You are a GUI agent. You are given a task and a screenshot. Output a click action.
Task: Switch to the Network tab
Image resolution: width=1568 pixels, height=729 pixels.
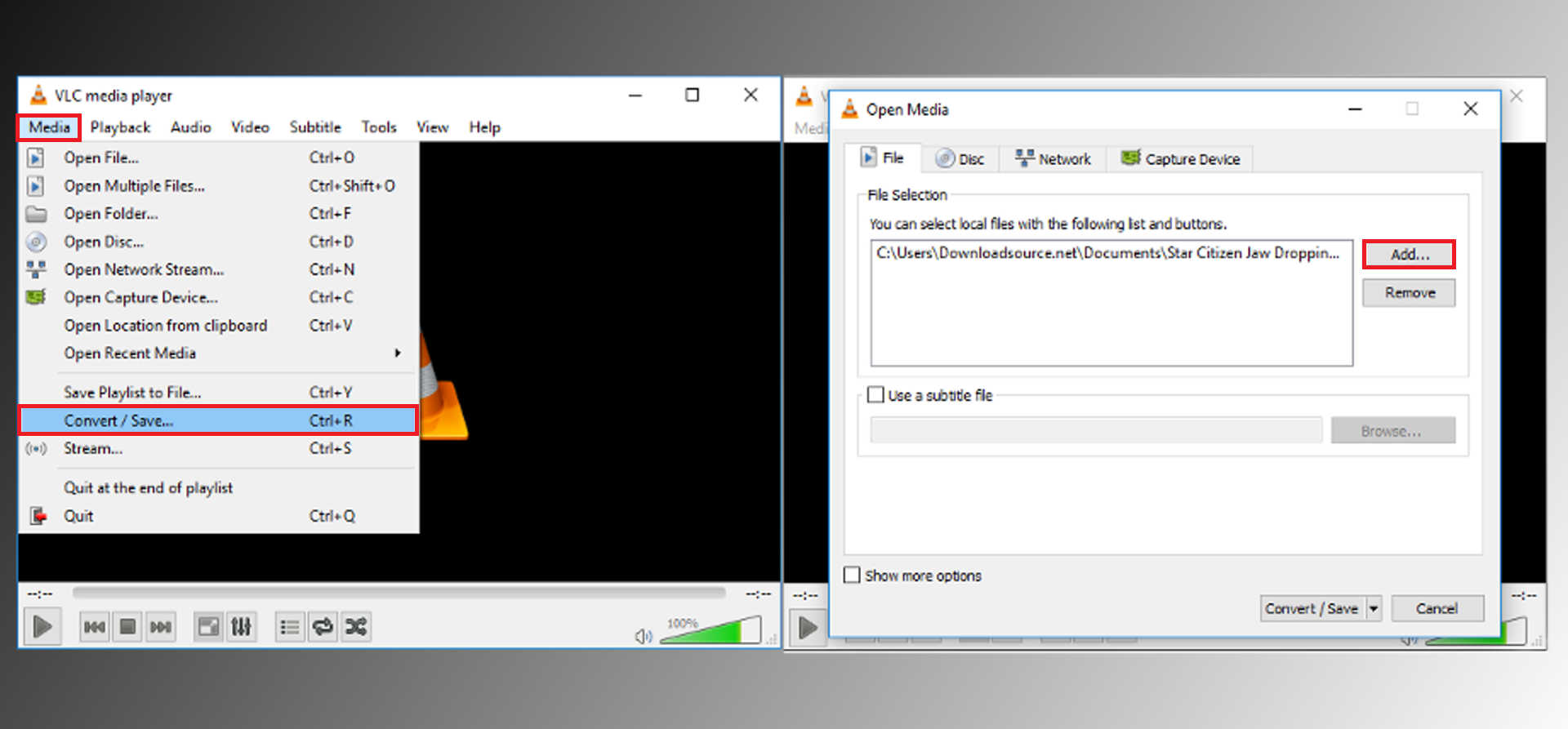coord(1053,159)
